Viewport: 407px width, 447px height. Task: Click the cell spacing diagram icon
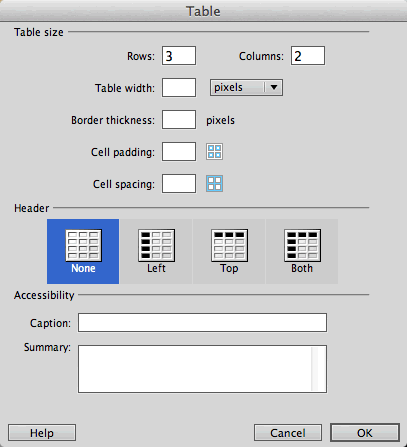coord(214,184)
